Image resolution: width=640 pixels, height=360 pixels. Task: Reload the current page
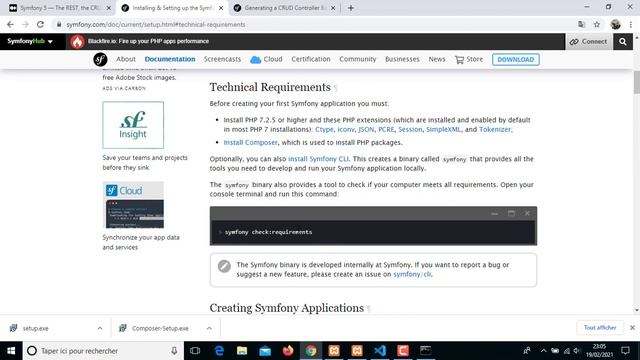point(40,24)
